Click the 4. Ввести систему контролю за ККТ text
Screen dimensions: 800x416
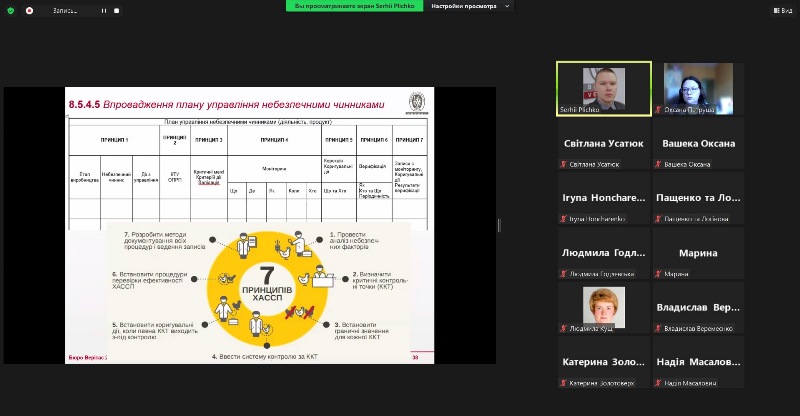(x=265, y=357)
